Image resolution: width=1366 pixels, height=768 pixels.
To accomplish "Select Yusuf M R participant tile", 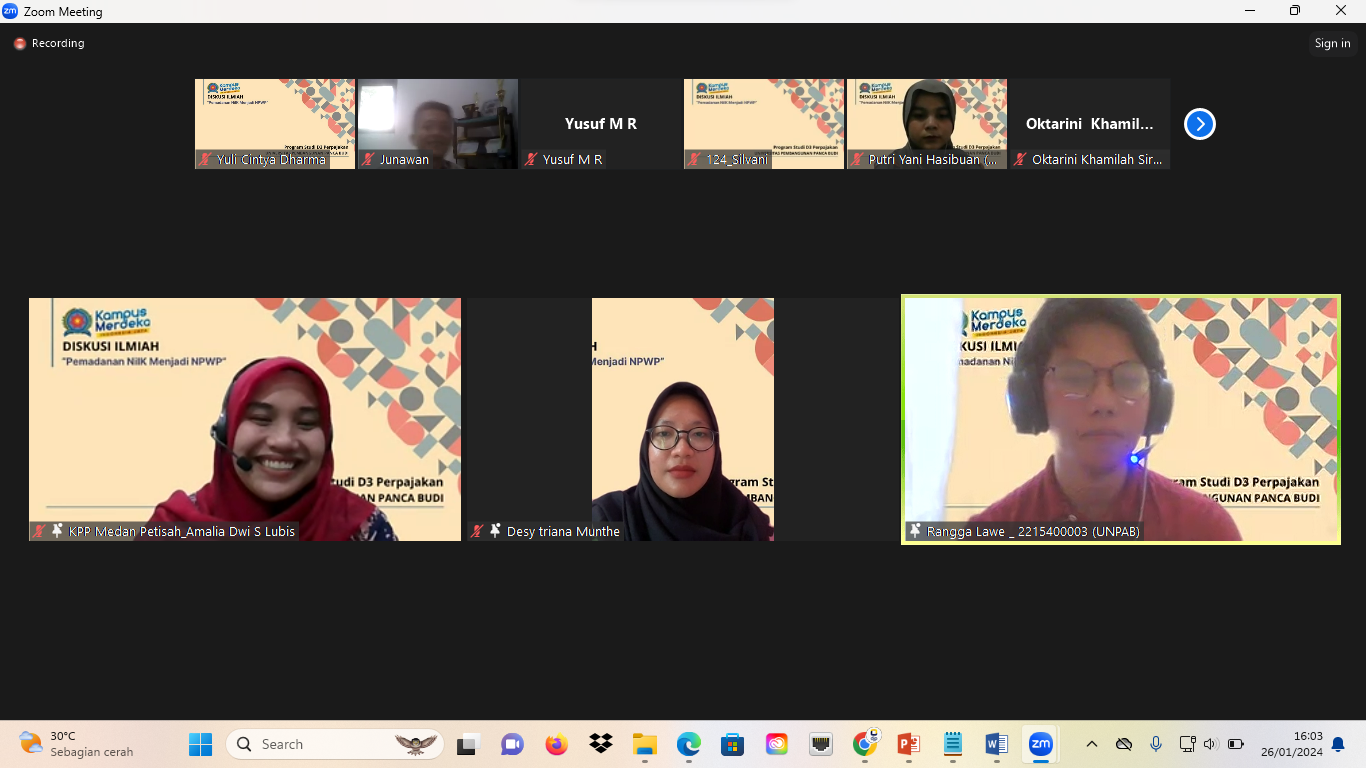I will 600,124.
